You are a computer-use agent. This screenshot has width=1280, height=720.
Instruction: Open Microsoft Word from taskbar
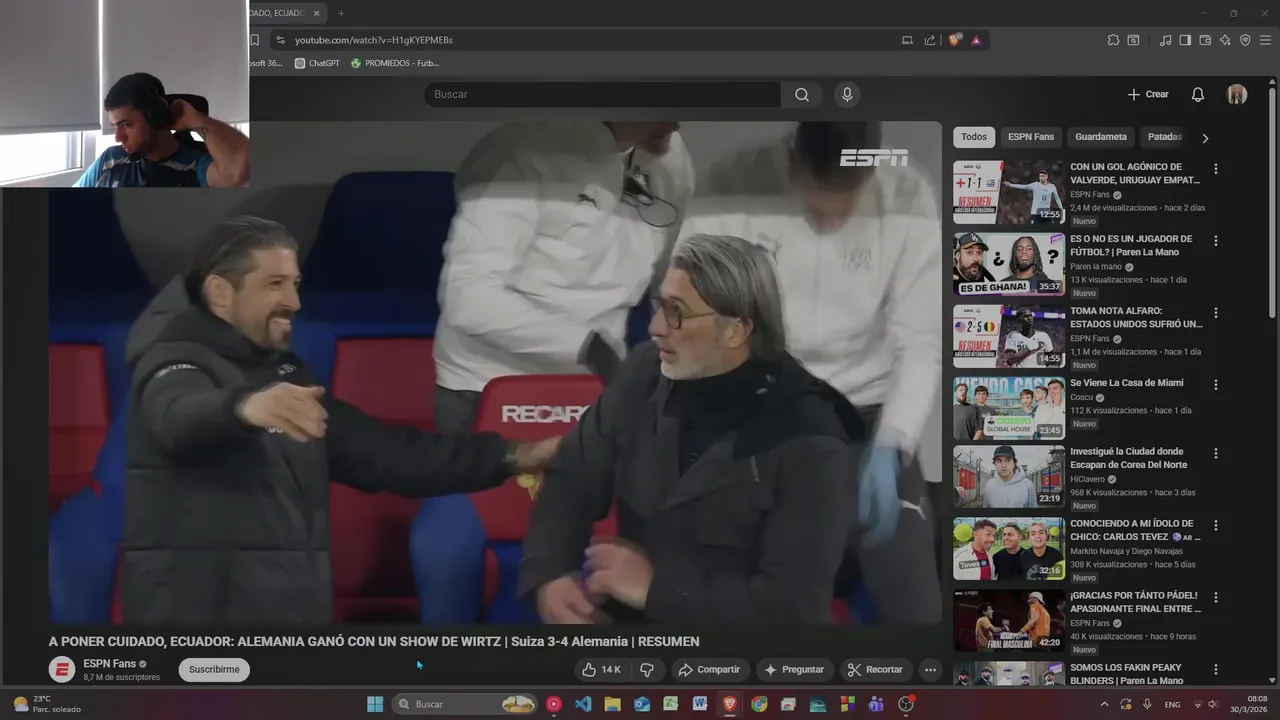700,704
